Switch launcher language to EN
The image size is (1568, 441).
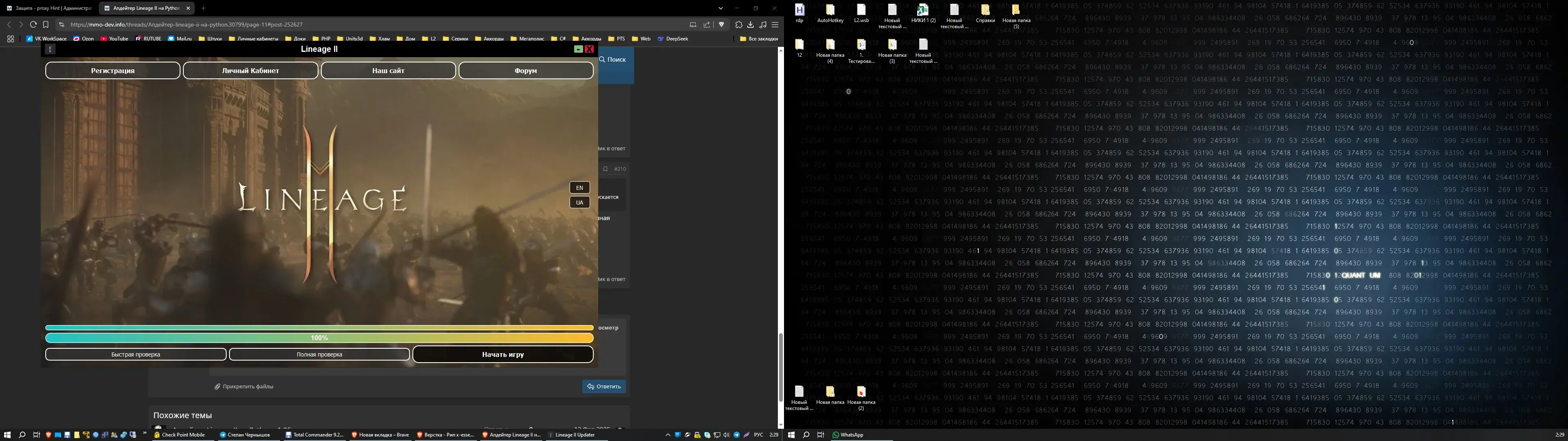[579, 187]
